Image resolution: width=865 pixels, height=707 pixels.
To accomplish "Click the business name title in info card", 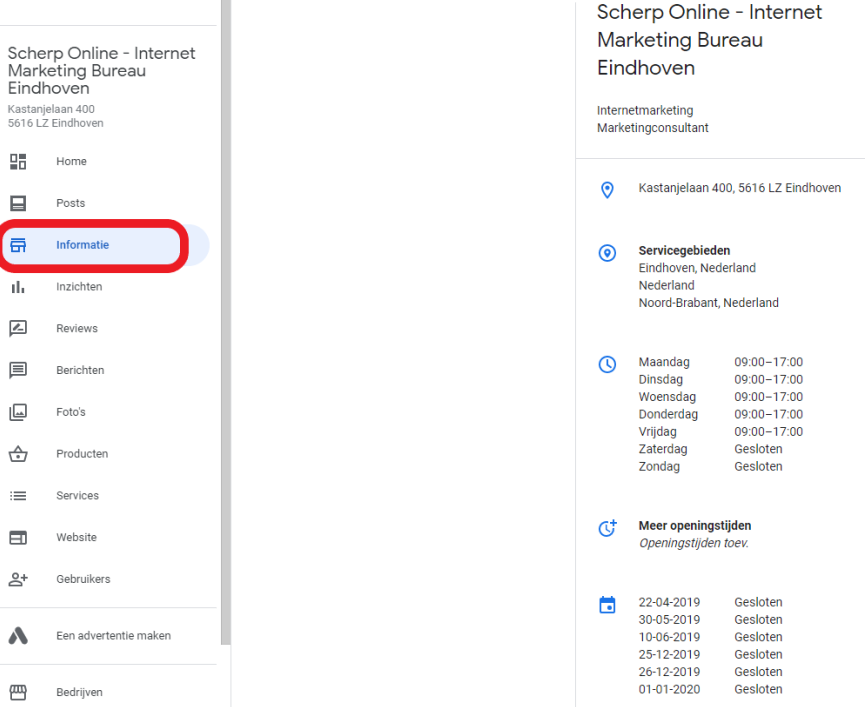I will [709, 40].
